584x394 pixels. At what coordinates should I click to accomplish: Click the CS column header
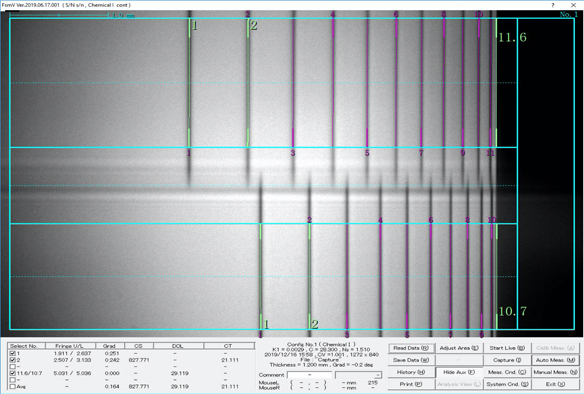point(139,346)
